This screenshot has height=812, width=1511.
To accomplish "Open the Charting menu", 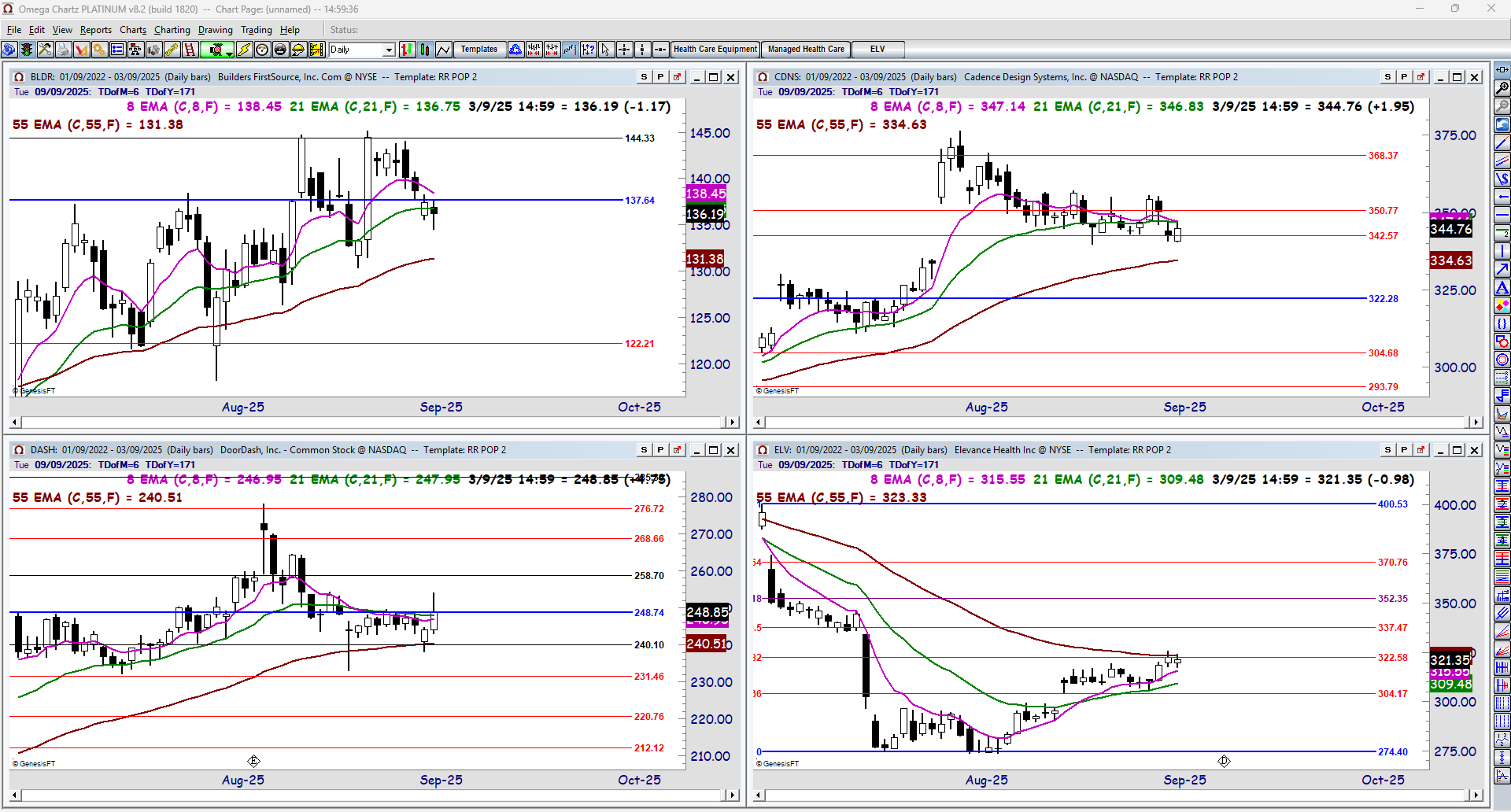I will point(172,30).
